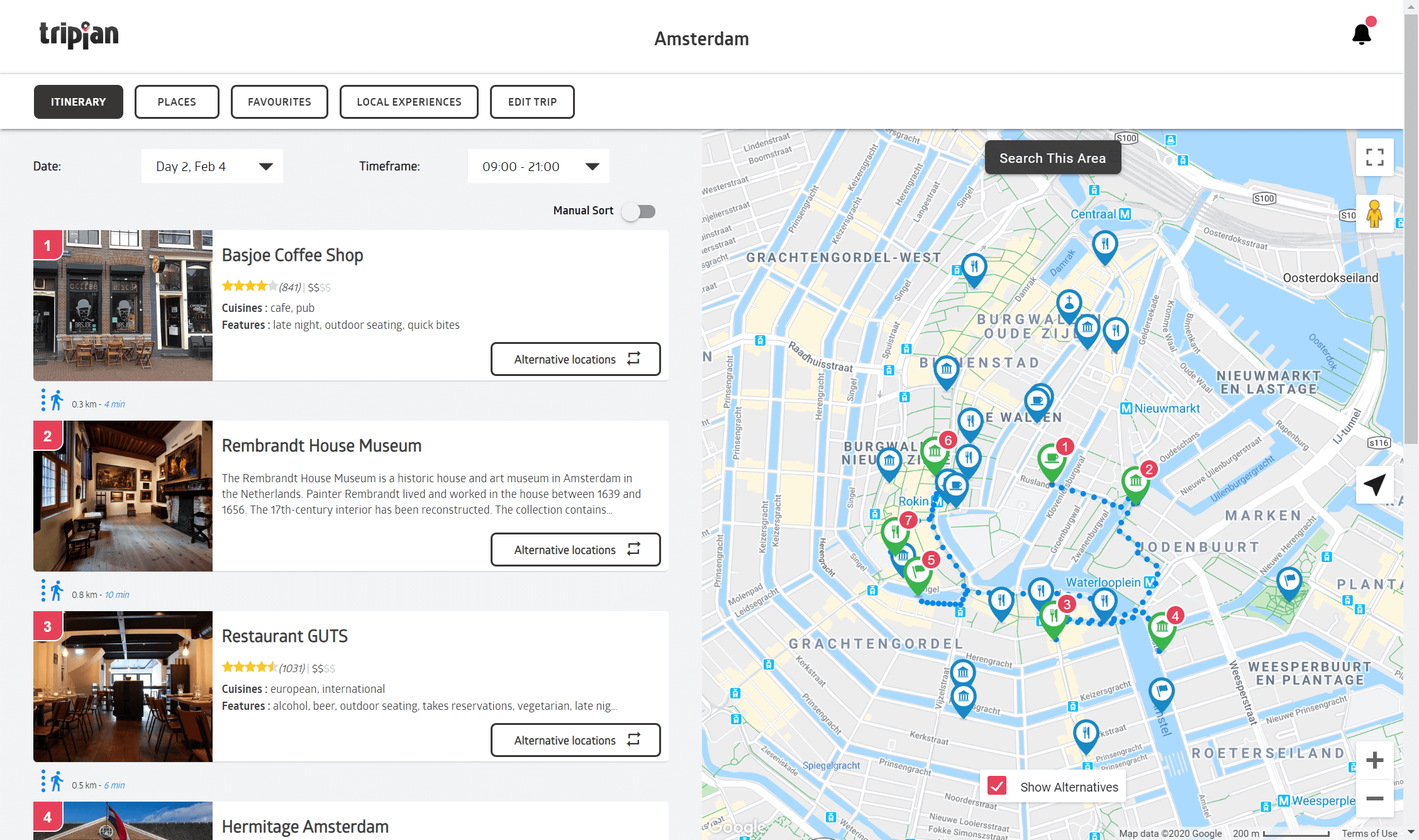This screenshot has height=840, width=1419.
Task: Click green map marker numbered 2
Action: (x=1136, y=483)
